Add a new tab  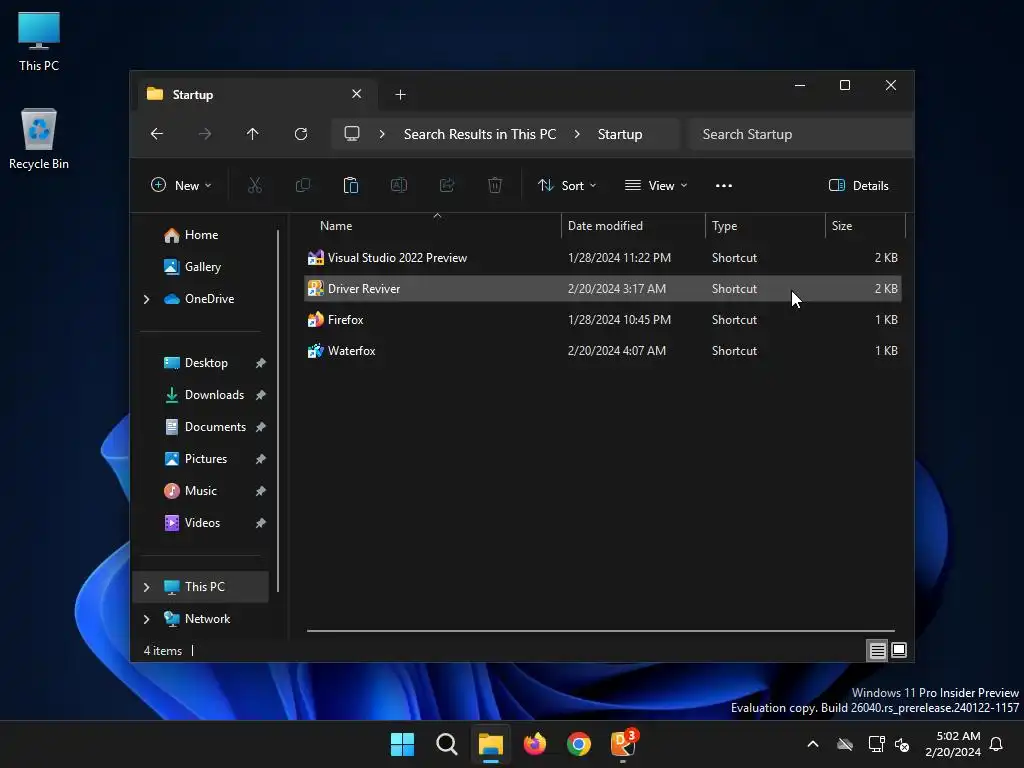point(400,95)
